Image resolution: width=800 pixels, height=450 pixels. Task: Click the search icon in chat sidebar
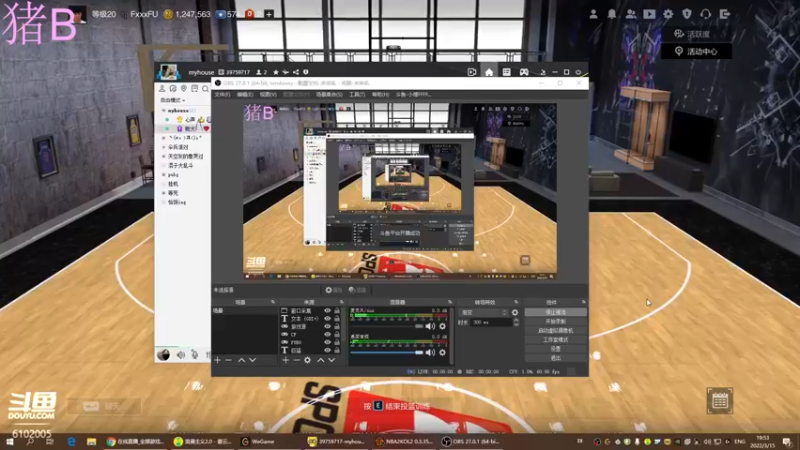[205, 89]
